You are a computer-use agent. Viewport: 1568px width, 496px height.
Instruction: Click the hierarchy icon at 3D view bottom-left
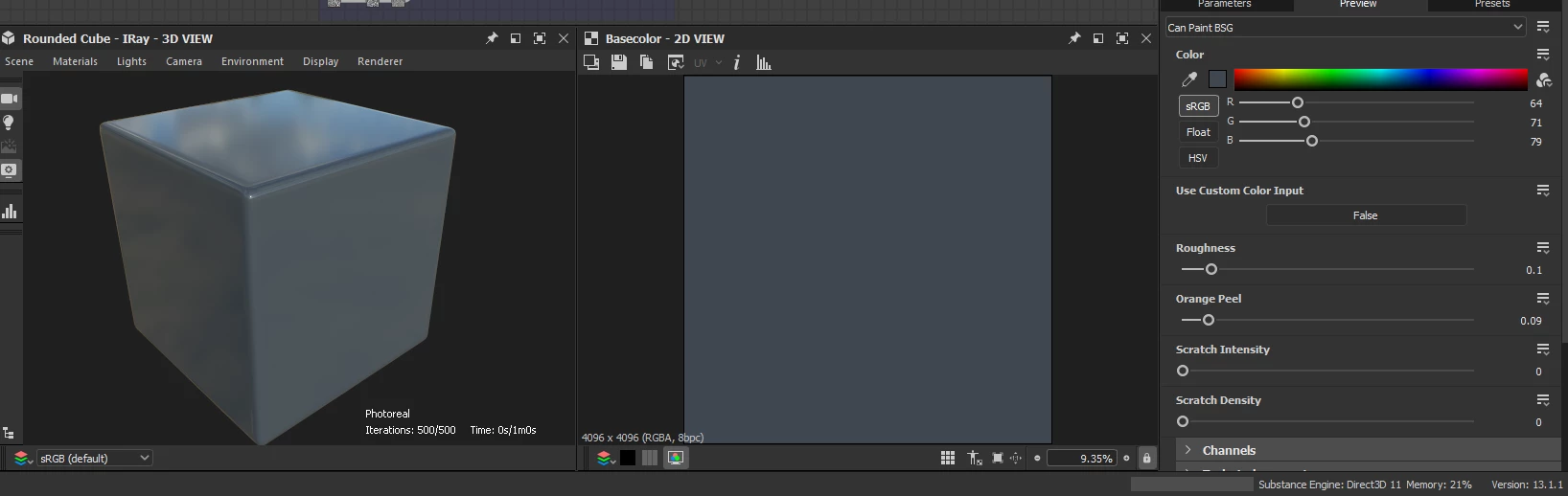9,433
